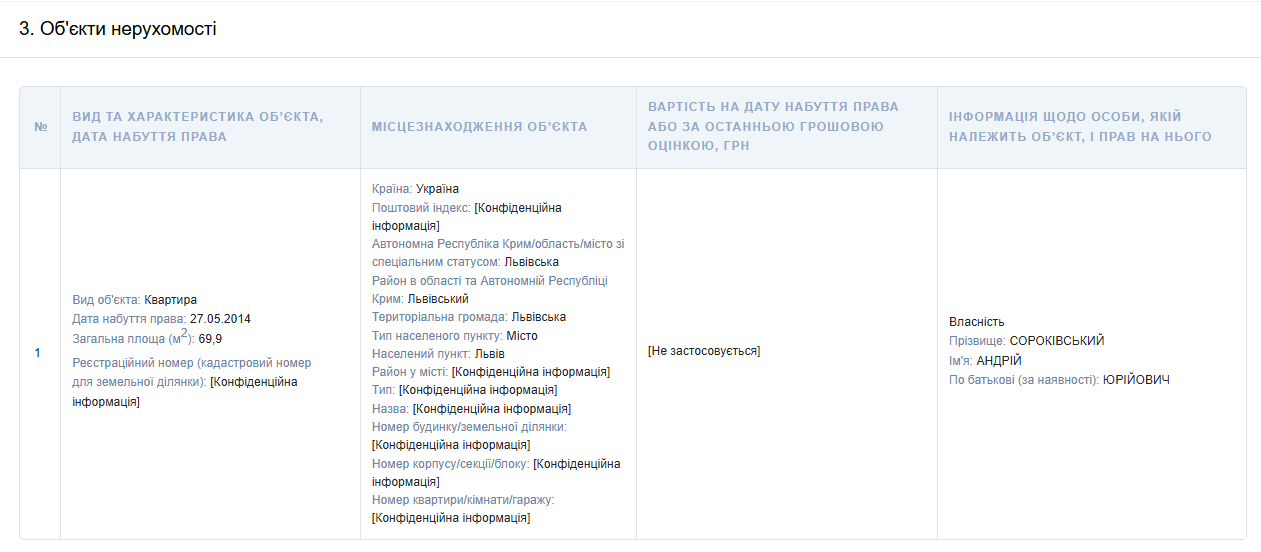This screenshot has width=1261, height=552.
Task: Click row number 1 in the table
Action: pyautogui.click(x=38, y=353)
